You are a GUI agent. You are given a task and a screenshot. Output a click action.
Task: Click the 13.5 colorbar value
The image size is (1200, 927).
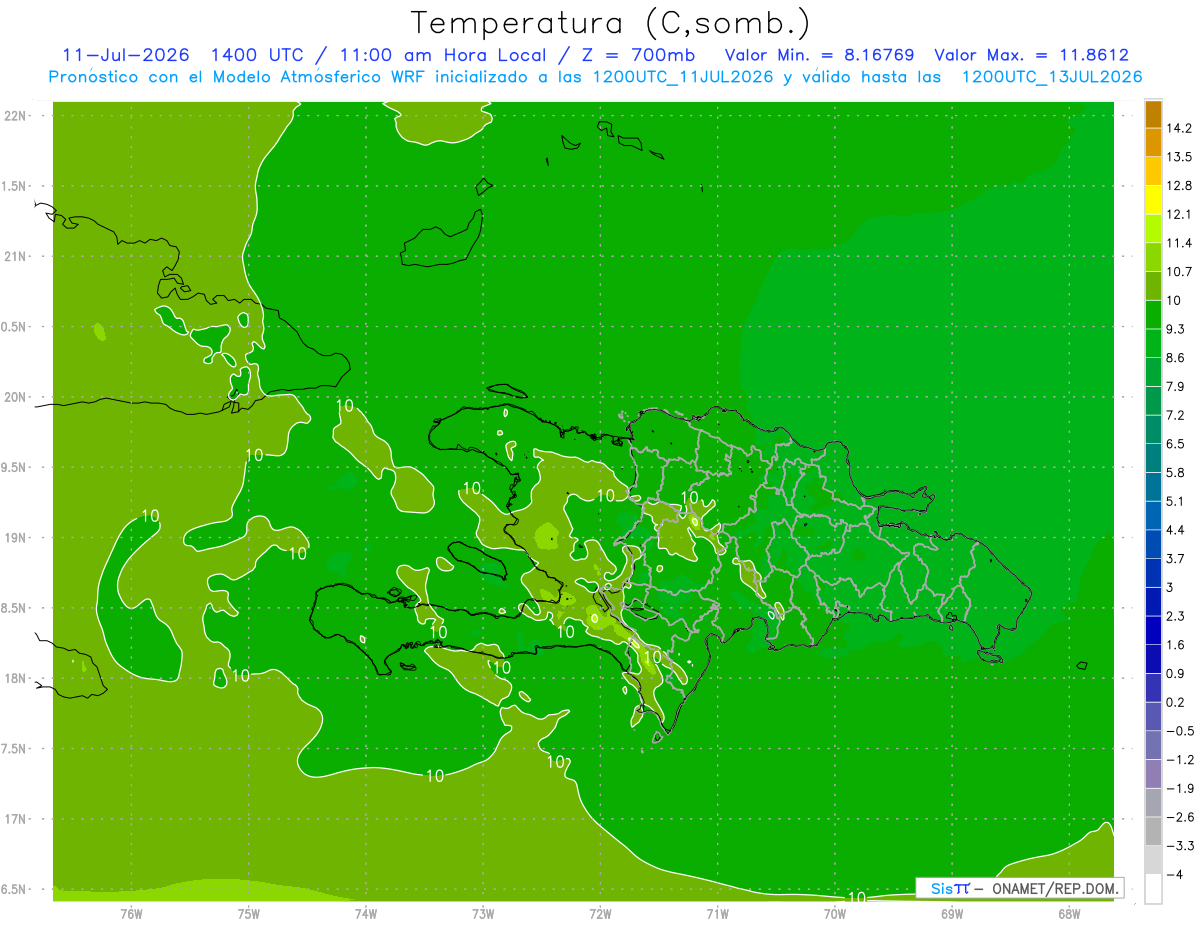point(1179,157)
